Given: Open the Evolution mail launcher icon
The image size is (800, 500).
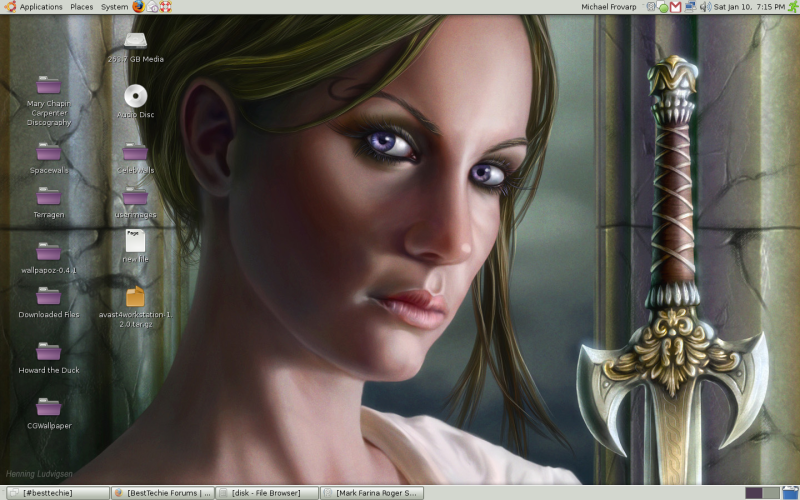Looking at the screenshot, I should click(152, 7).
